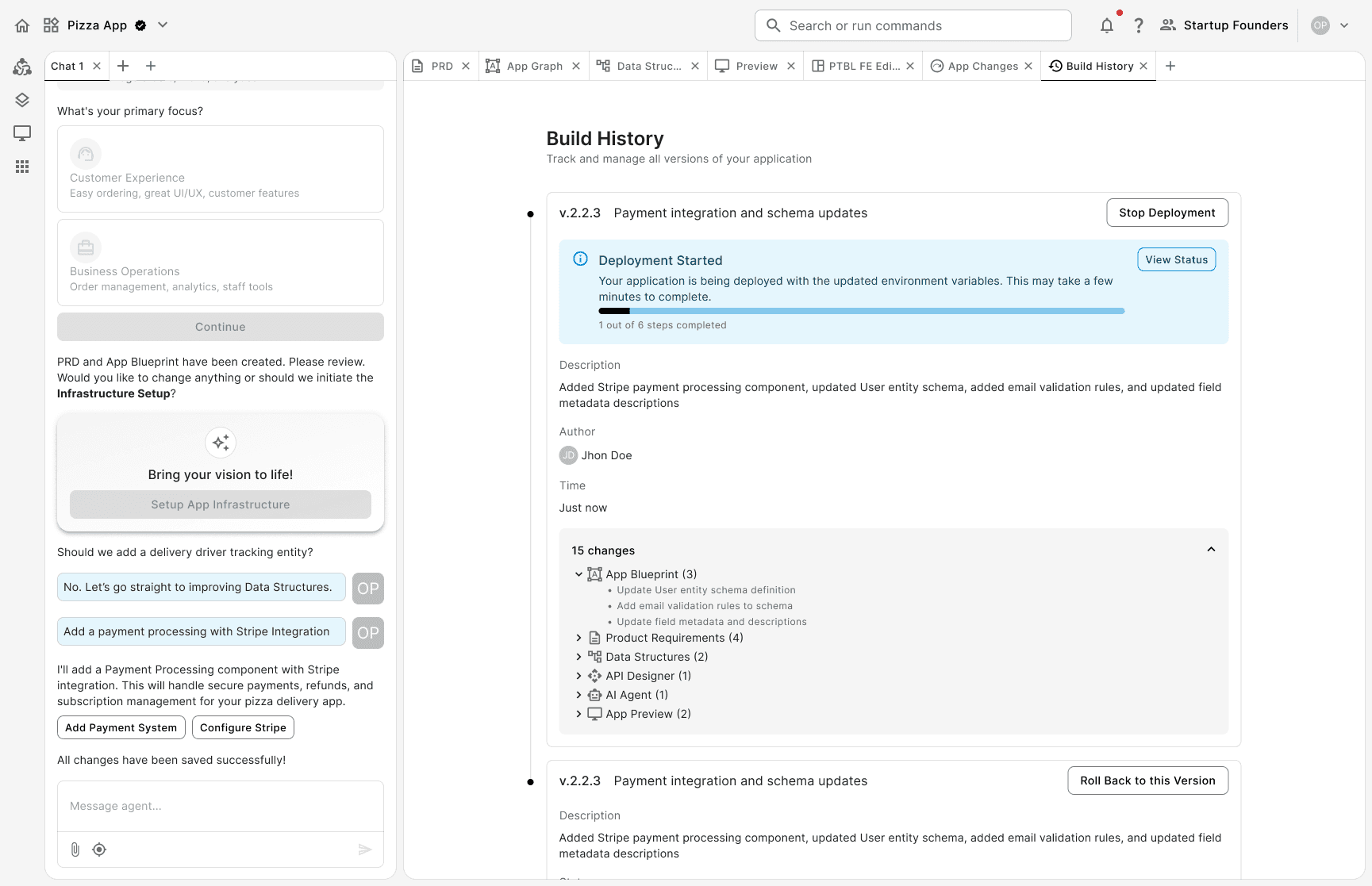This screenshot has height=886, width=1372.
Task: Open help question mark
Action: 1139,25
